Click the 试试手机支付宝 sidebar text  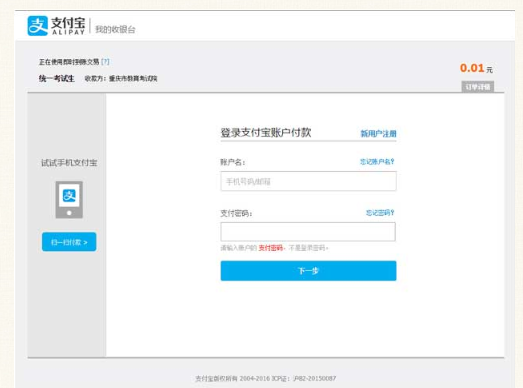[69, 163]
